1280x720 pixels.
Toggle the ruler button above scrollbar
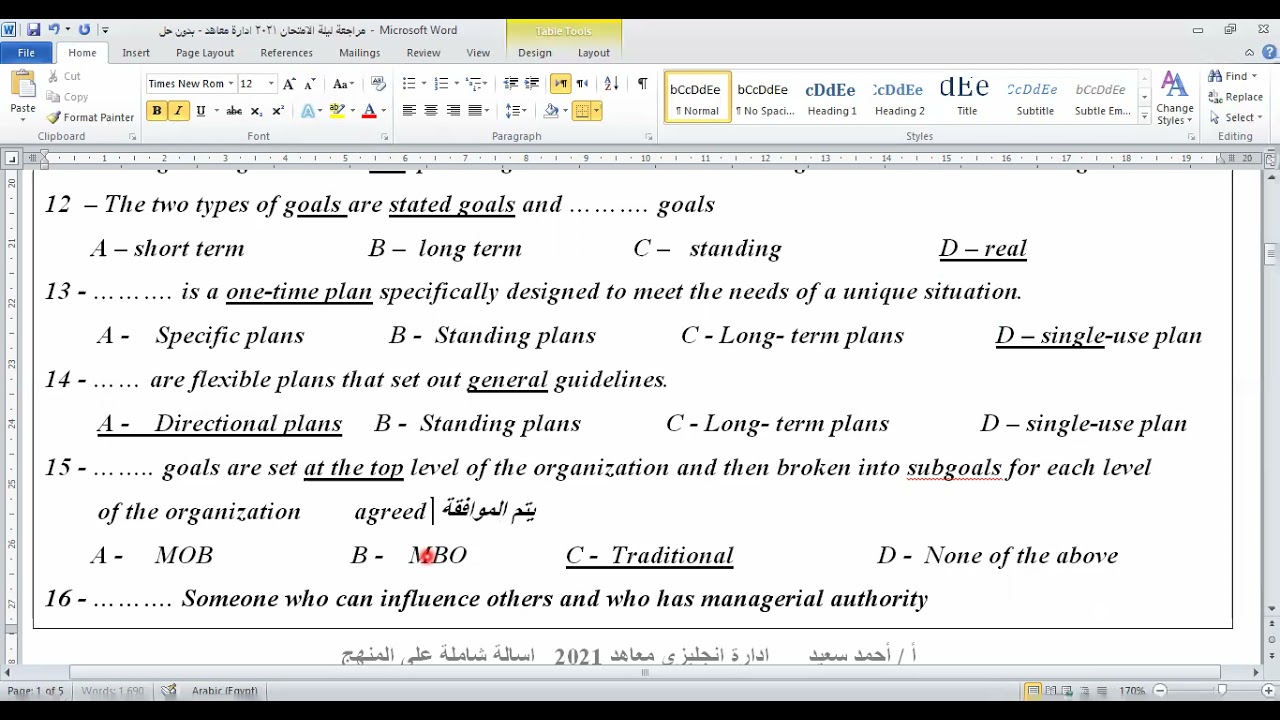point(1271,159)
